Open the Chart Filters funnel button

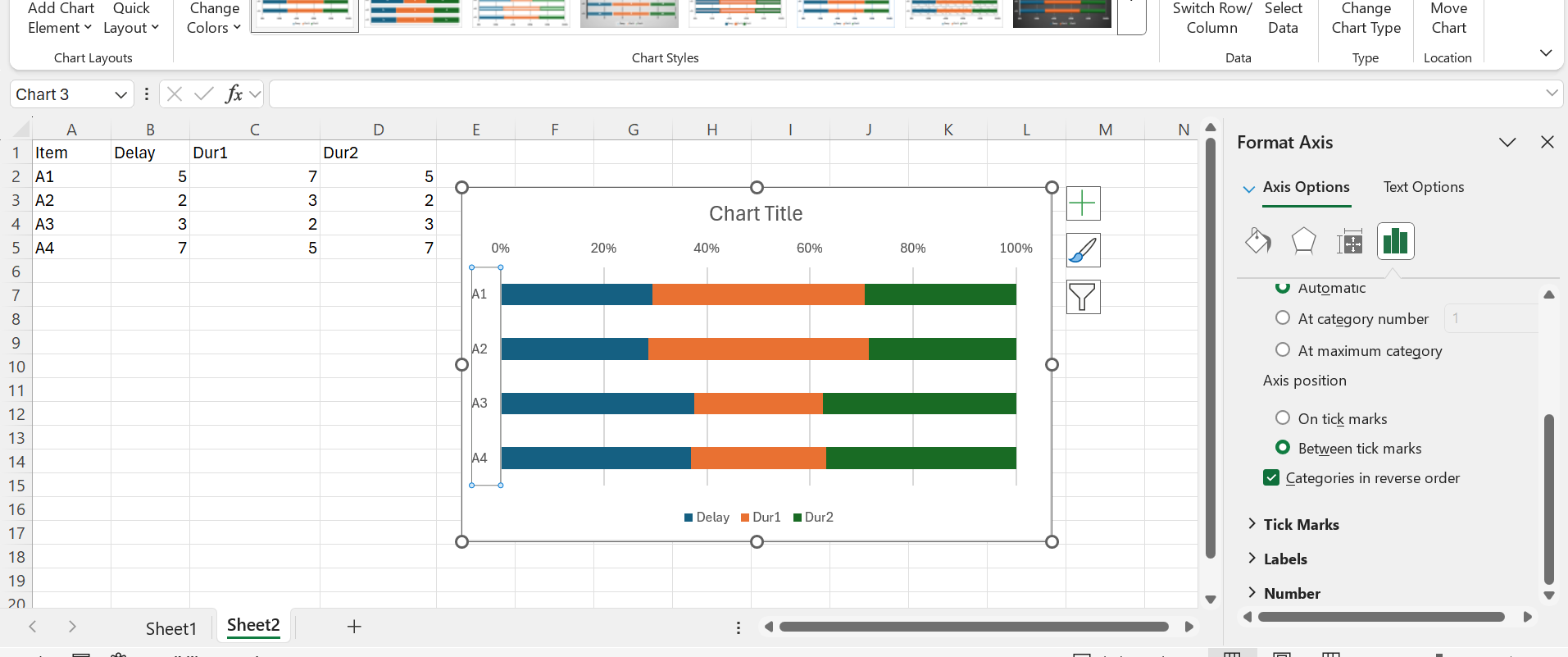click(1083, 297)
